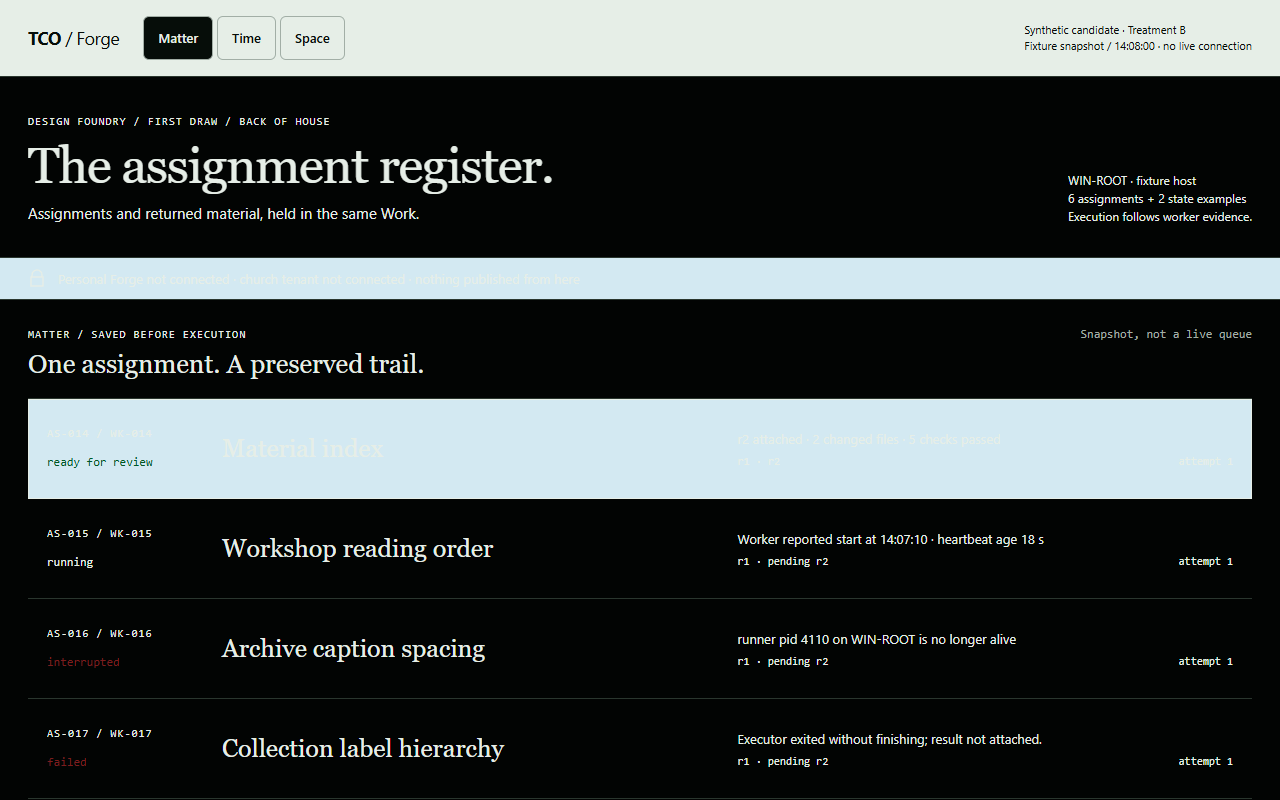Click the 'WIN-ROOT · fixture host' text
This screenshot has height=800, width=1280.
click(1132, 181)
